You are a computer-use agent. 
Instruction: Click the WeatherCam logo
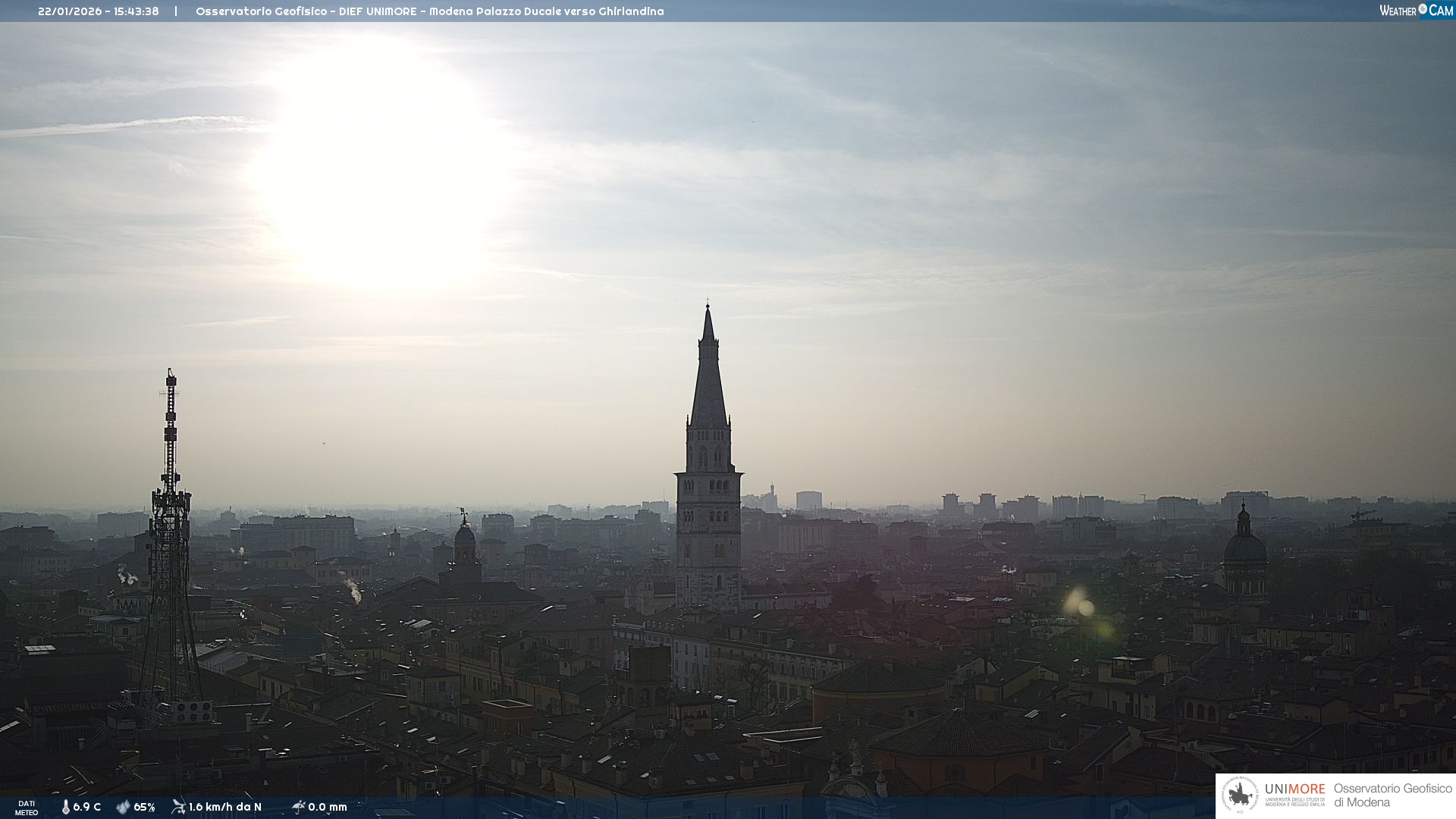coord(1416,11)
